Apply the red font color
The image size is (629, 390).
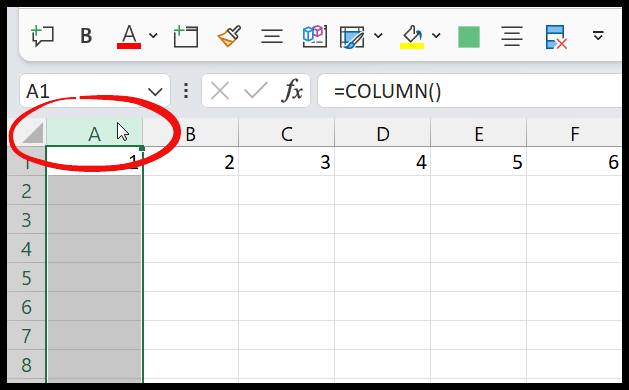[129, 37]
